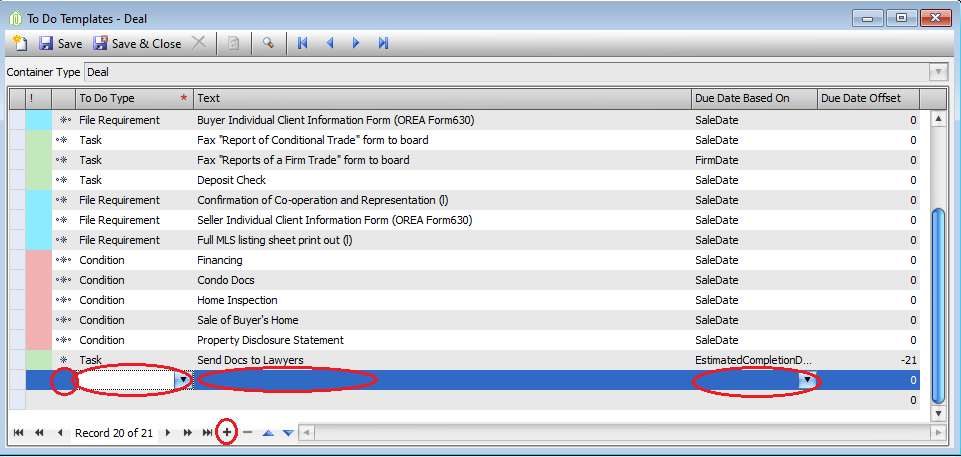Click the plus icon to add record
The image size is (961, 457).
point(227,432)
